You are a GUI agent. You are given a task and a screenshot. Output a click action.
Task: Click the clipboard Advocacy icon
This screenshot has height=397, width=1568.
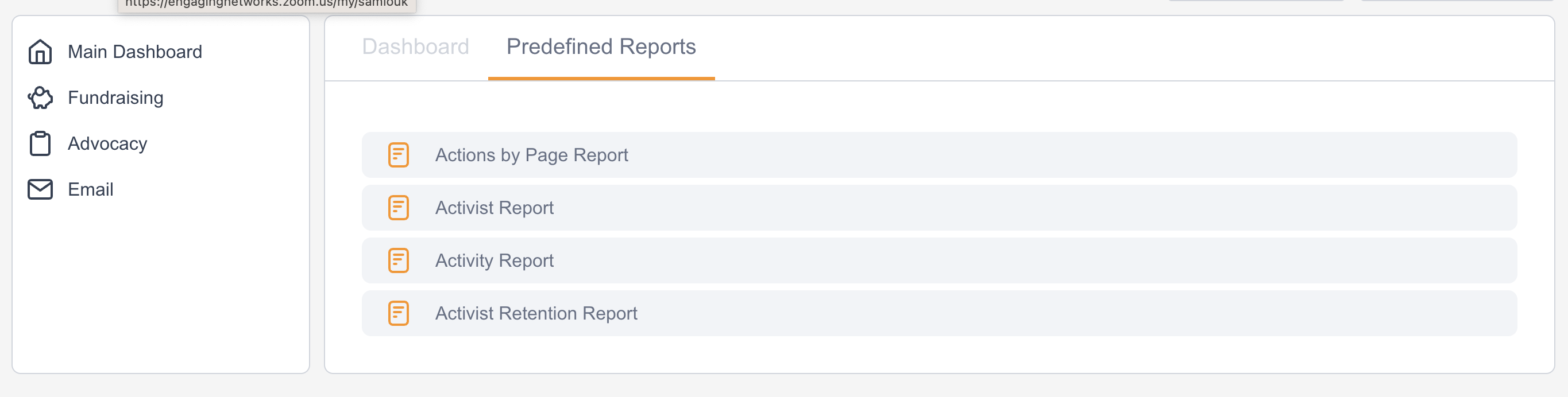[40, 143]
